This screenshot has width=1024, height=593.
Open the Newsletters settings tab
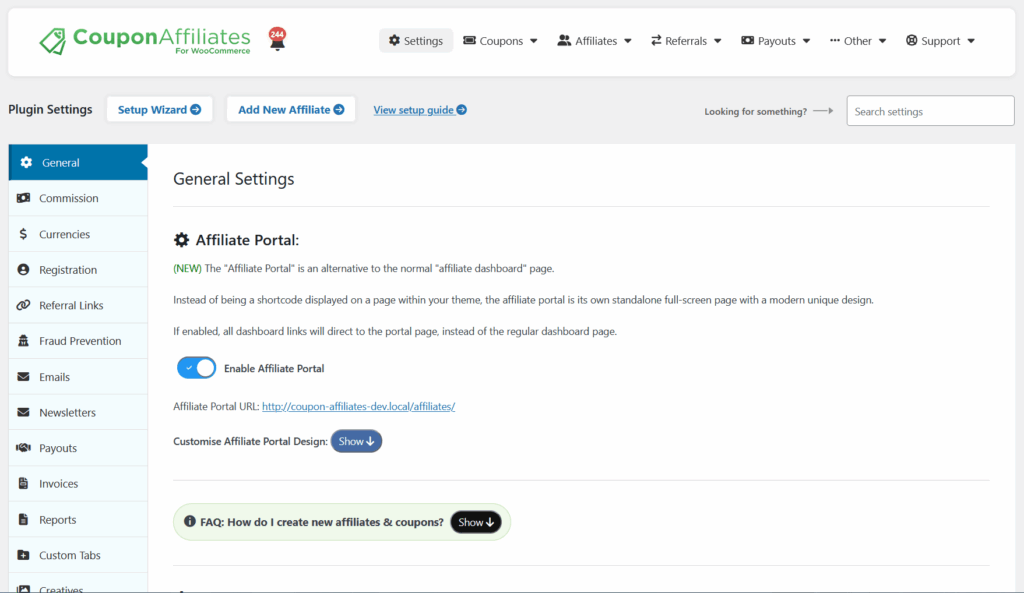point(67,412)
